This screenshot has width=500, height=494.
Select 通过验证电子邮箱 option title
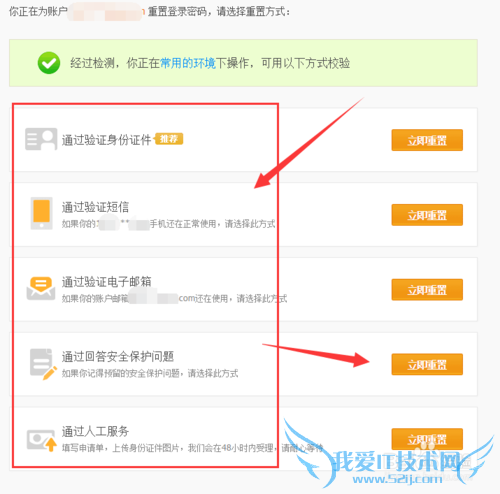coord(106,282)
